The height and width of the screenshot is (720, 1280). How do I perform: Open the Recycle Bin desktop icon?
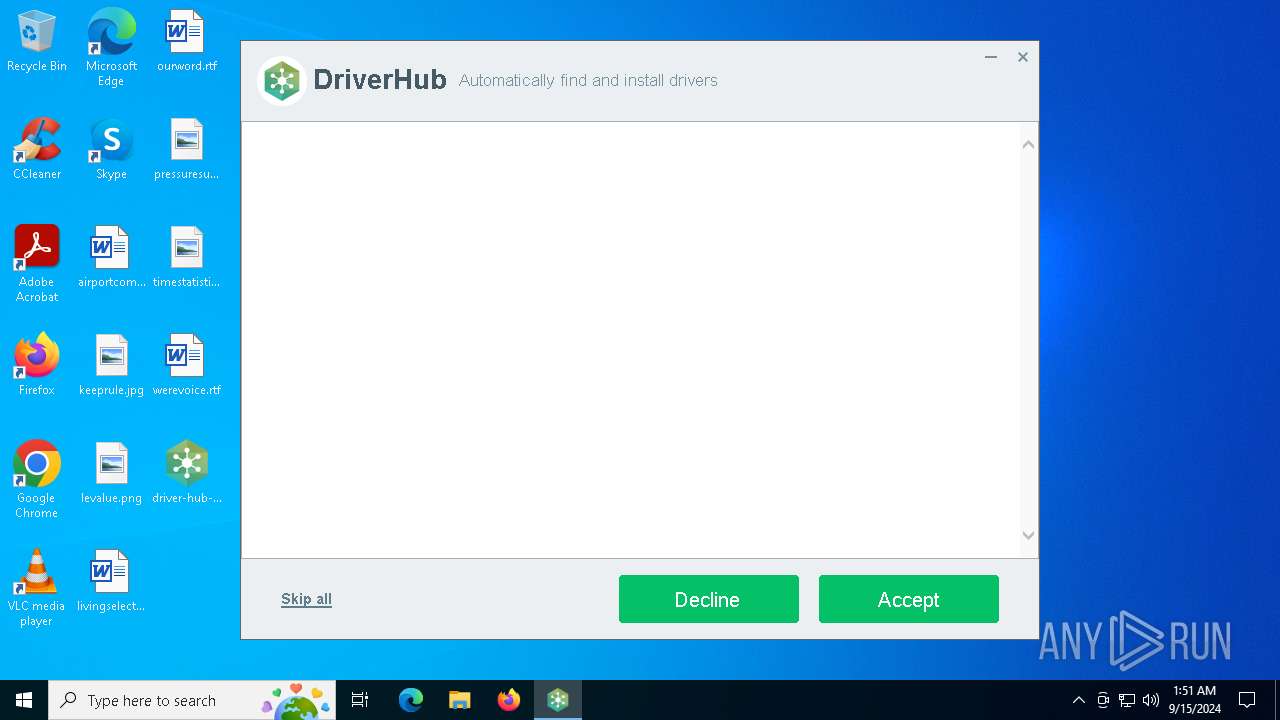click(x=37, y=42)
